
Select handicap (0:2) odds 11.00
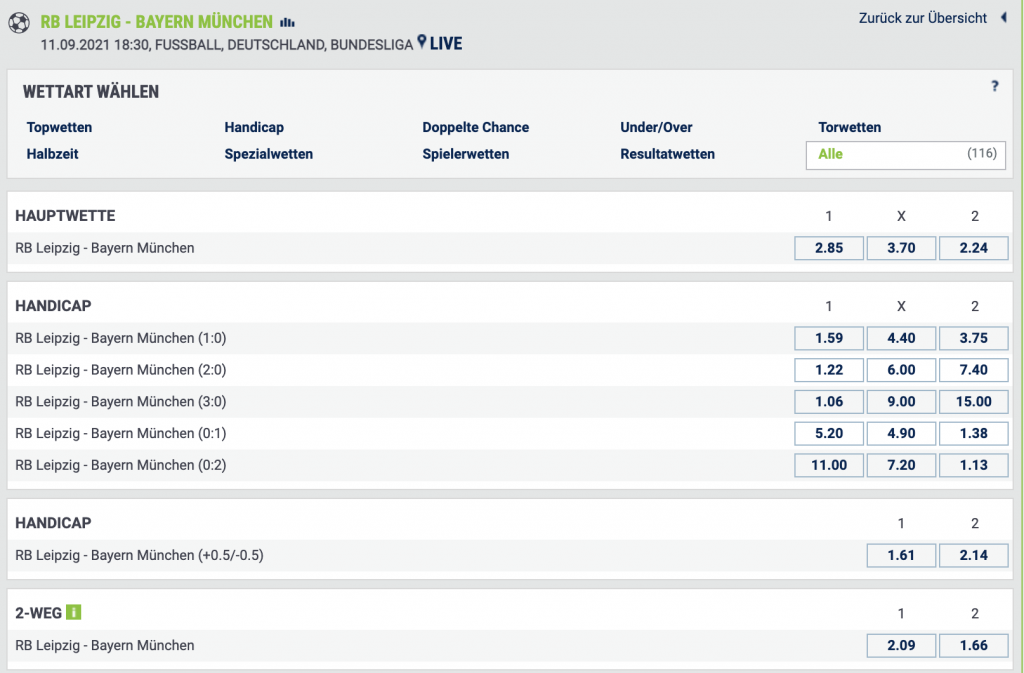[829, 465]
